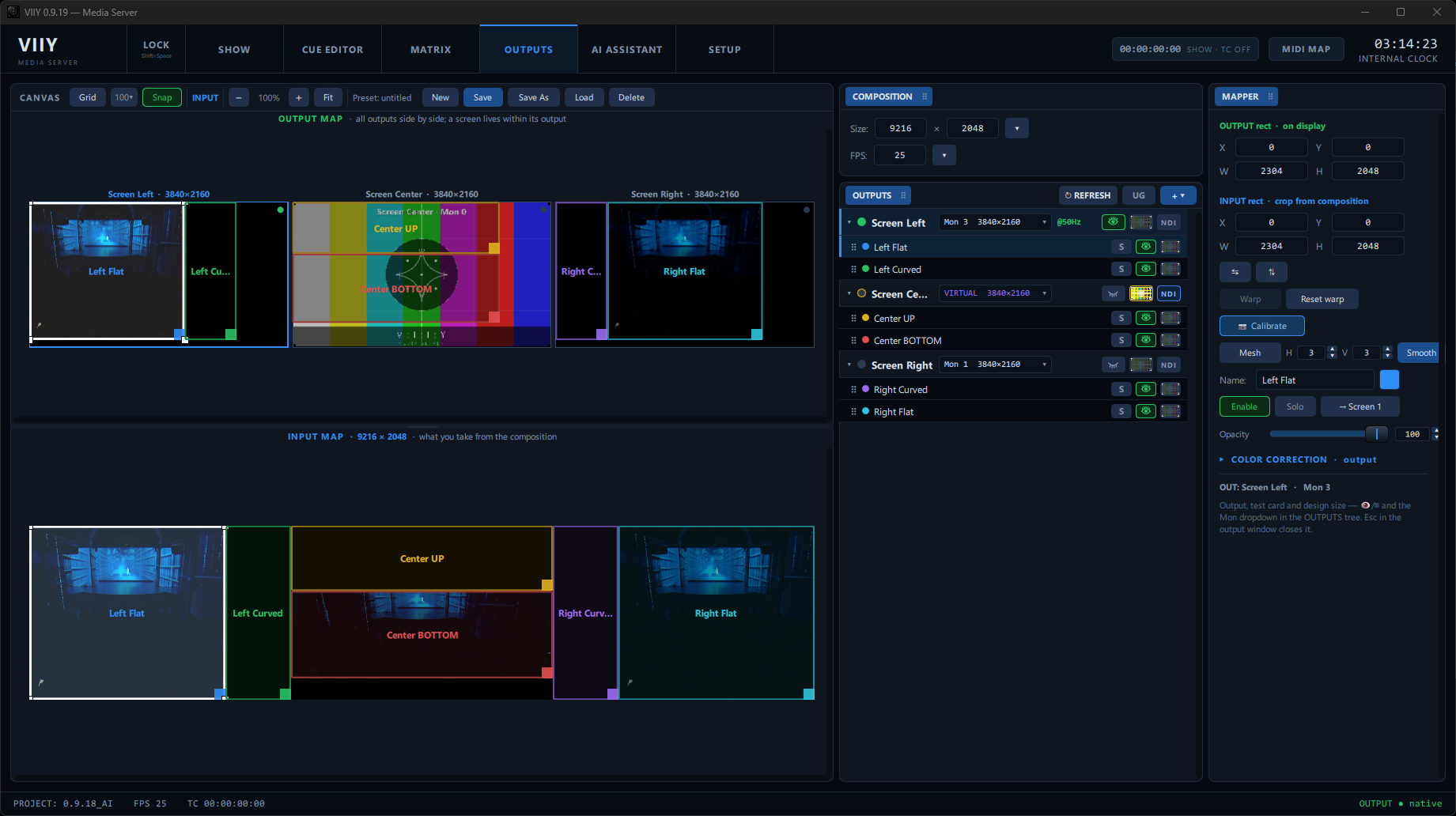Open the add output plus dropdown

(x=1178, y=195)
